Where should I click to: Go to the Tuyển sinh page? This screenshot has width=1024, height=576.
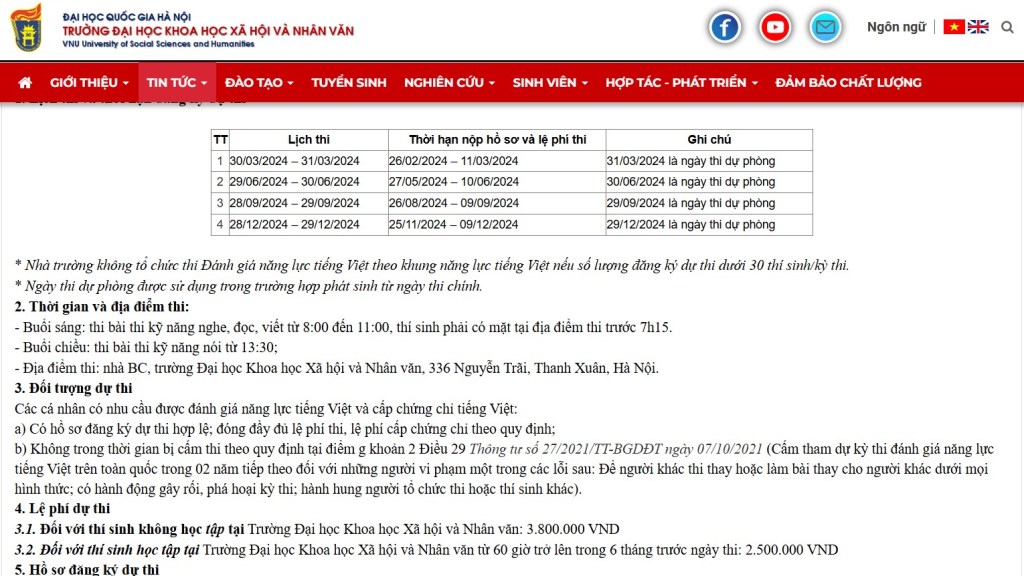click(x=348, y=83)
